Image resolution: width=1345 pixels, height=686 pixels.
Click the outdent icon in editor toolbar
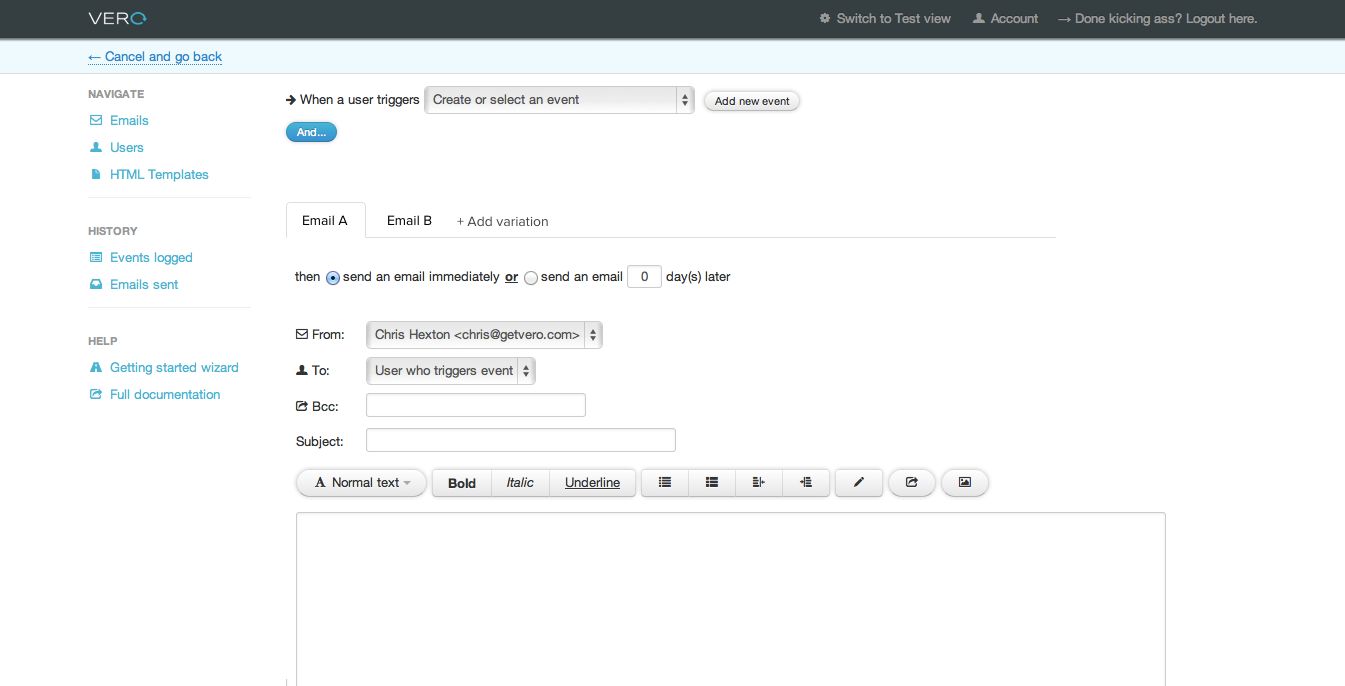point(759,483)
